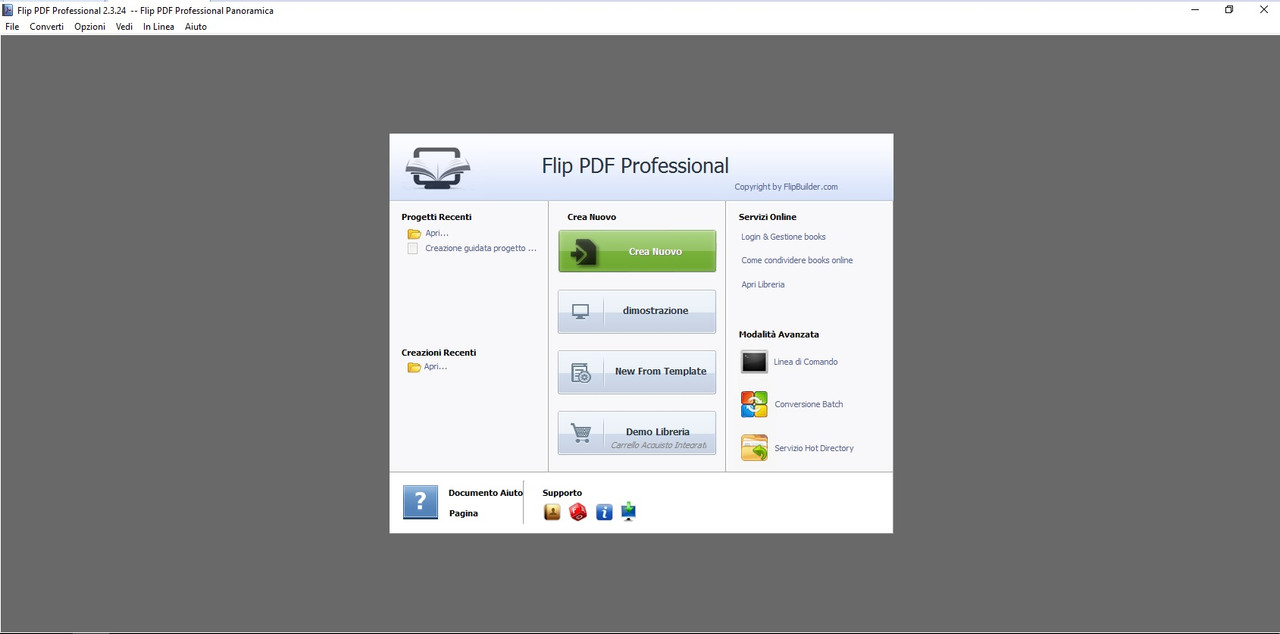Click the Linea di Comando terminal icon
Screen dimensions: 1280x634
(x=754, y=362)
